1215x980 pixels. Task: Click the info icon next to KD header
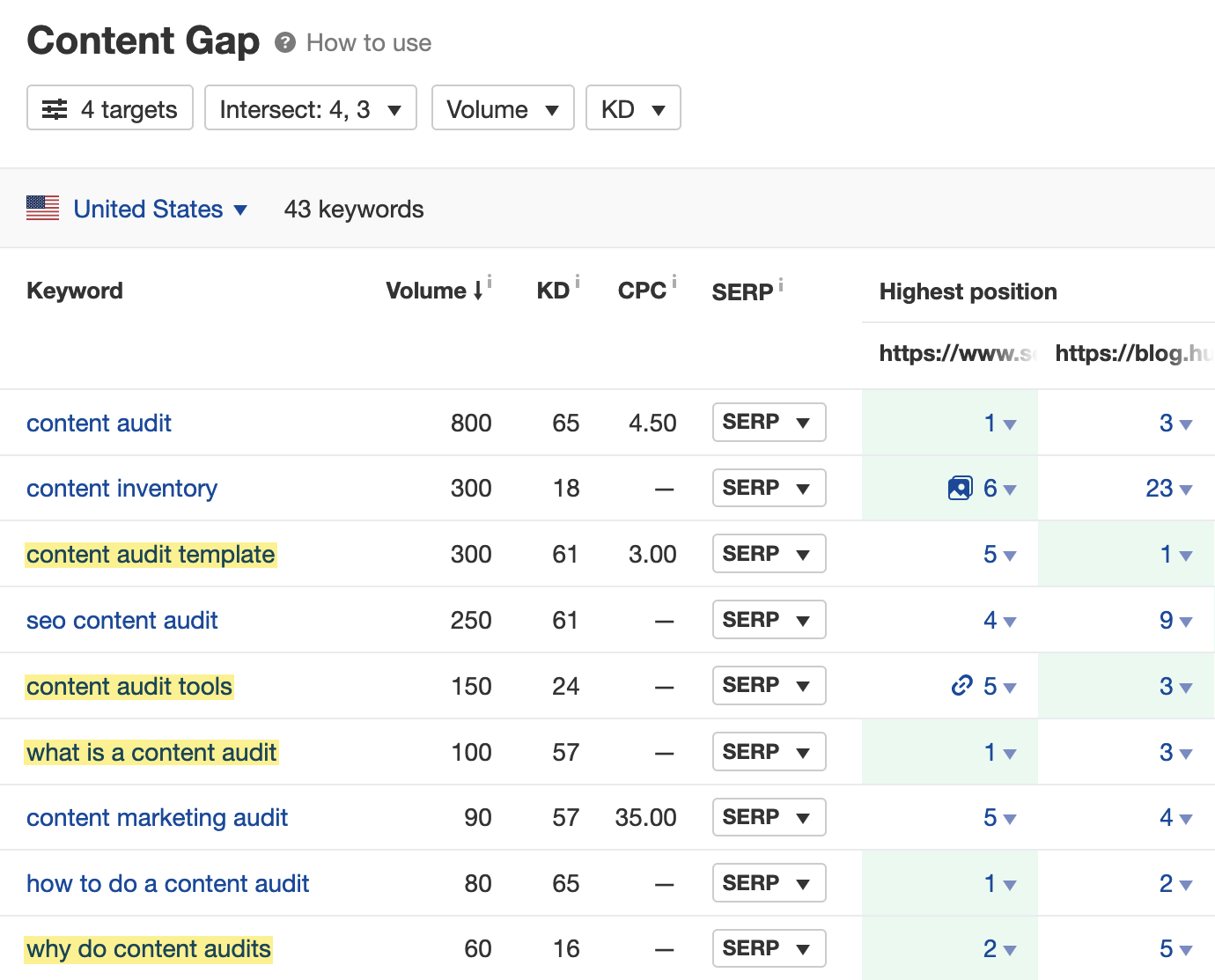click(x=578, y=280)
